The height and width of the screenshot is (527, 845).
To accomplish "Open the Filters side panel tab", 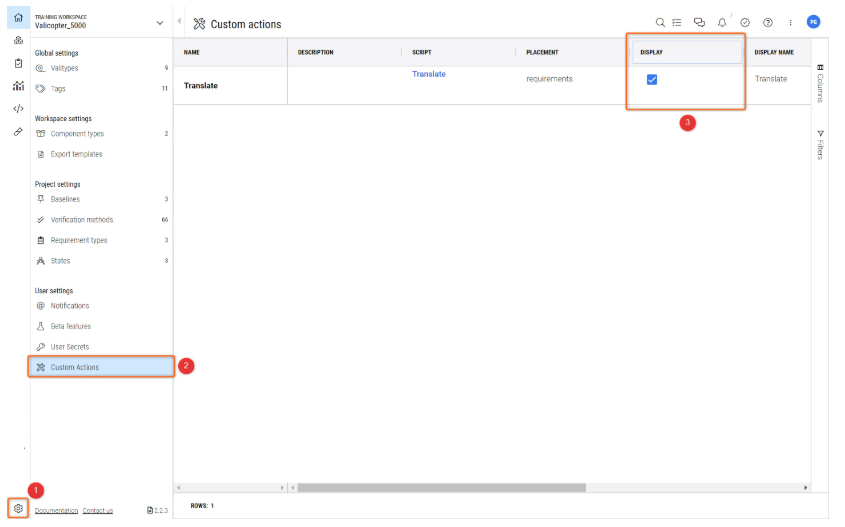I will pos(819,144).
